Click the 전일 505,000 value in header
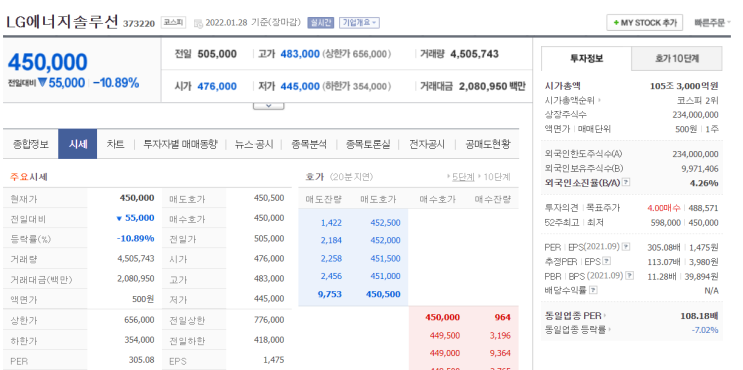This screenshot has width=743, height=370. [x=217, y=54]
